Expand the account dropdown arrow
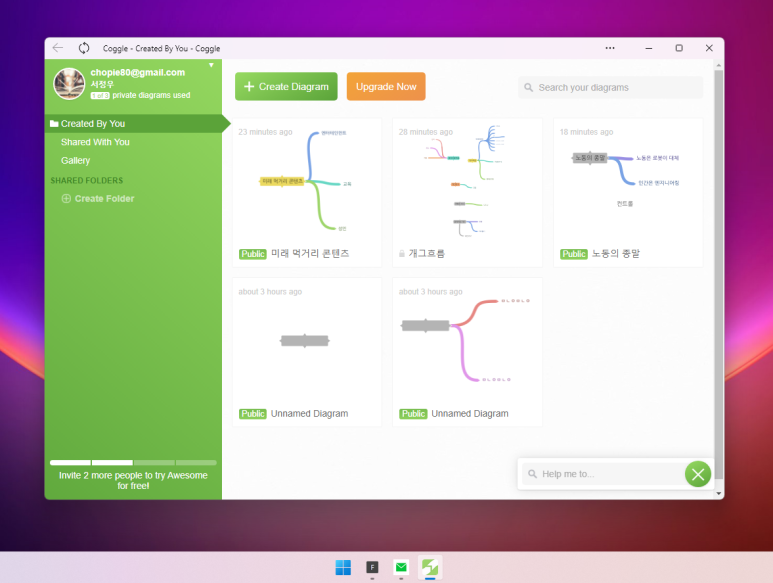 click(211, 65)
